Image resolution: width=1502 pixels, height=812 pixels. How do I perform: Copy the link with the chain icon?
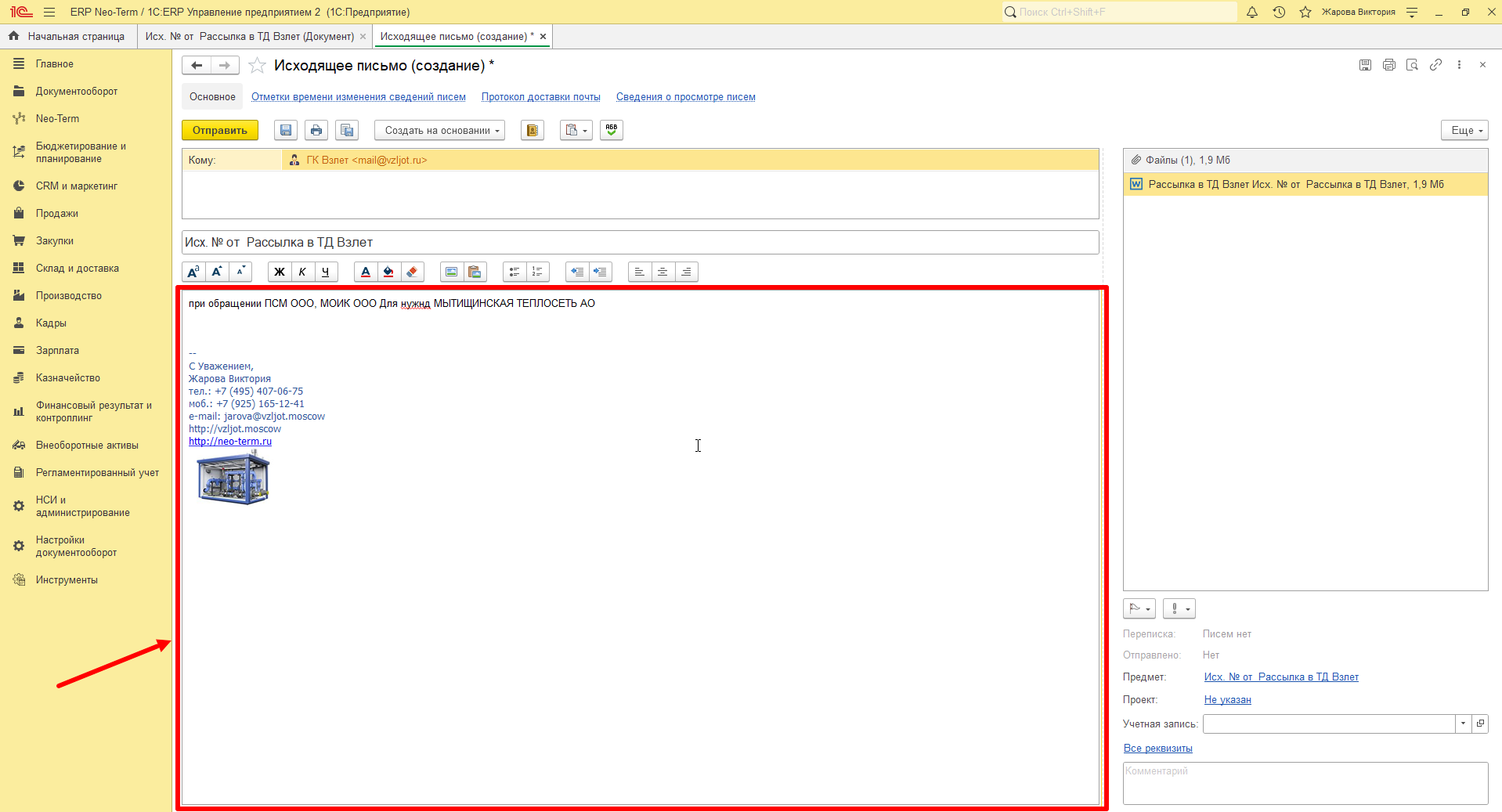1435,65
